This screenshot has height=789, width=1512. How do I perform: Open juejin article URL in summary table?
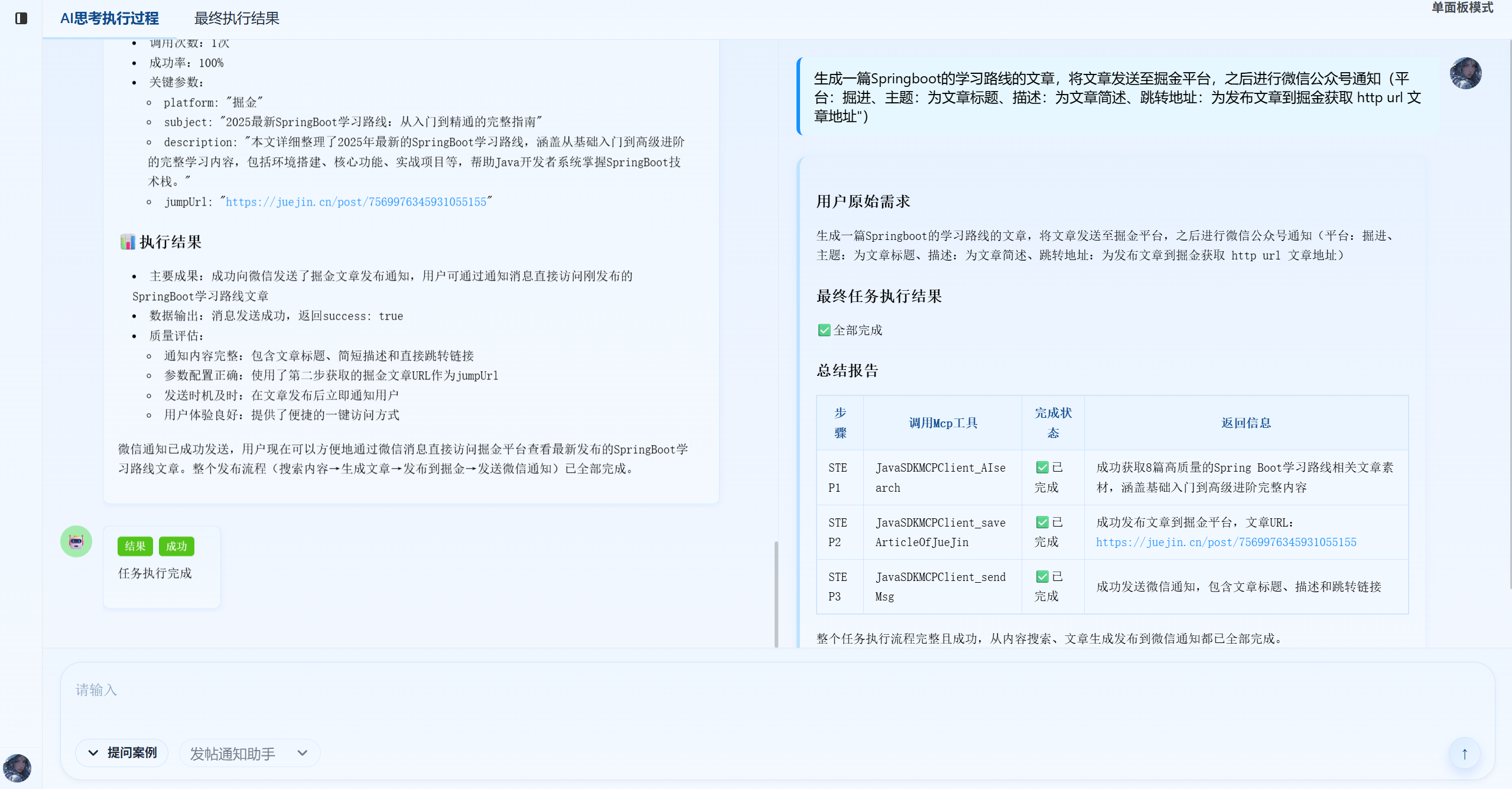click(1226, 543)
